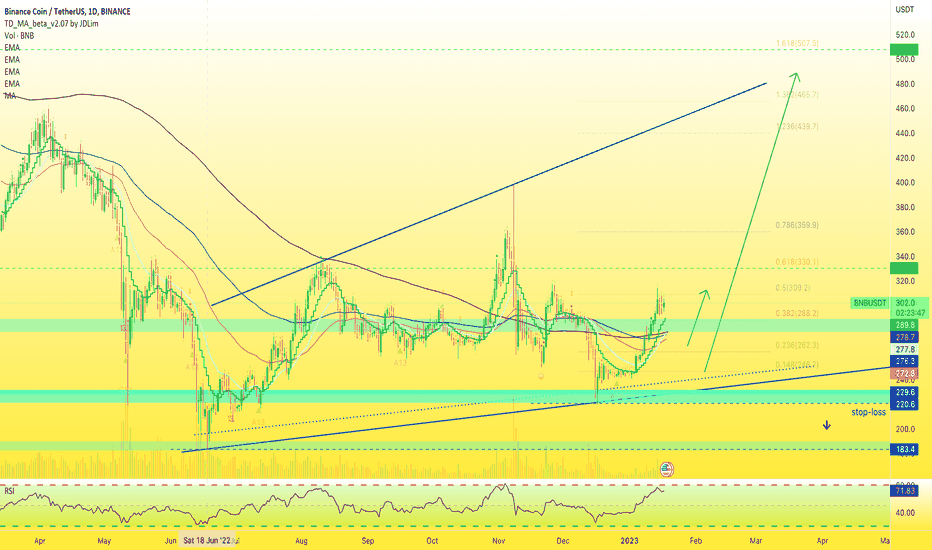Click Fibonacci label 1.236(439.7)
The image size is (932, 550).
797,127
